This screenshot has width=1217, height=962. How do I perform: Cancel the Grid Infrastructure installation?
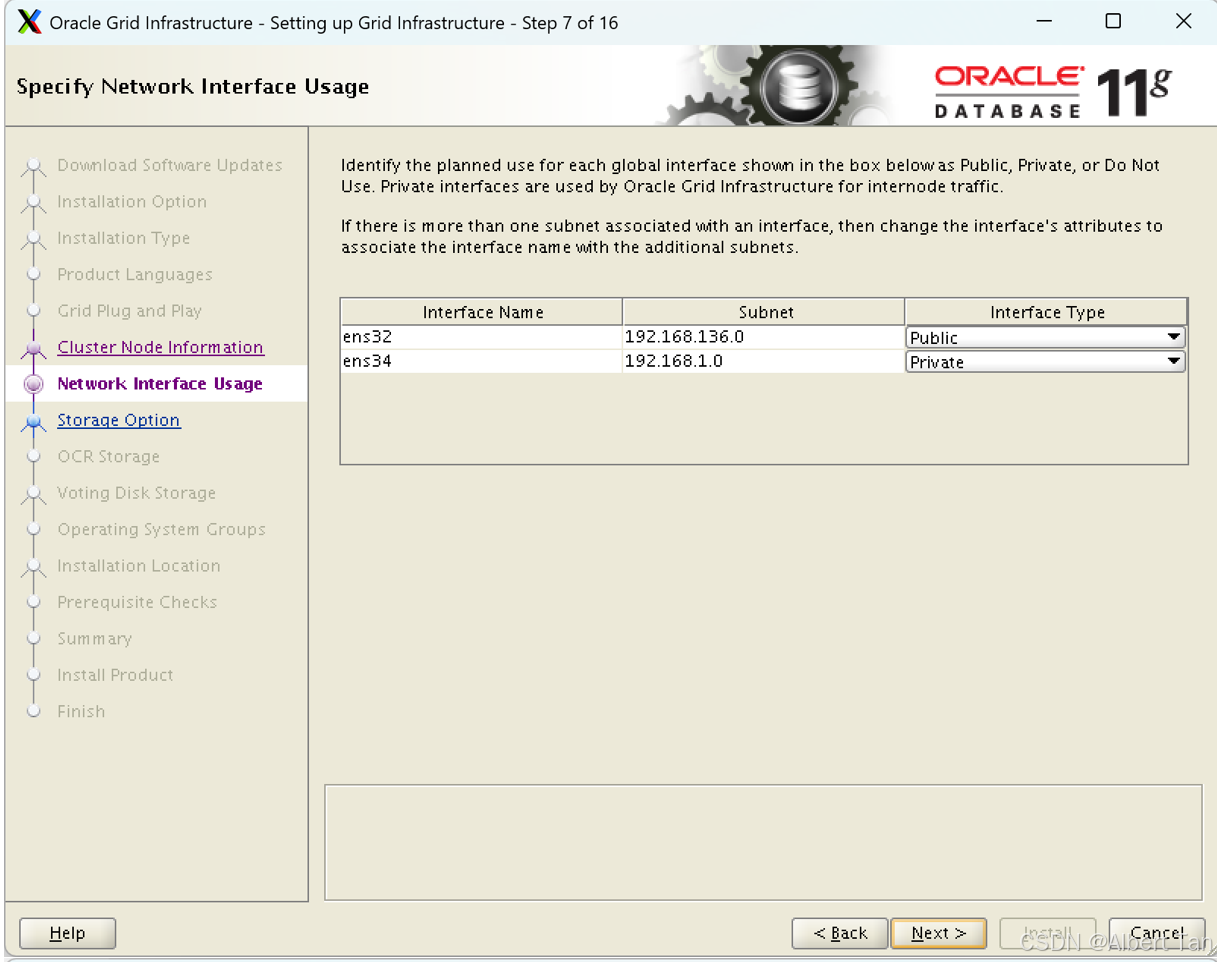point(1156,933)
